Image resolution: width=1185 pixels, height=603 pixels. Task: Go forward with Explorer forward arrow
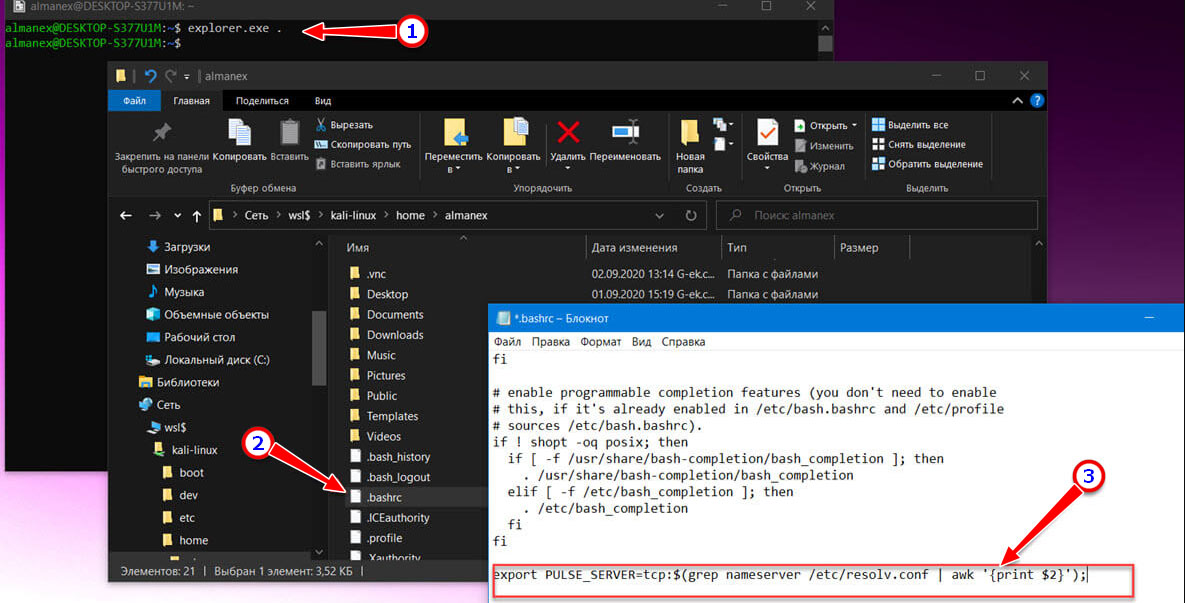click(155, 215)
